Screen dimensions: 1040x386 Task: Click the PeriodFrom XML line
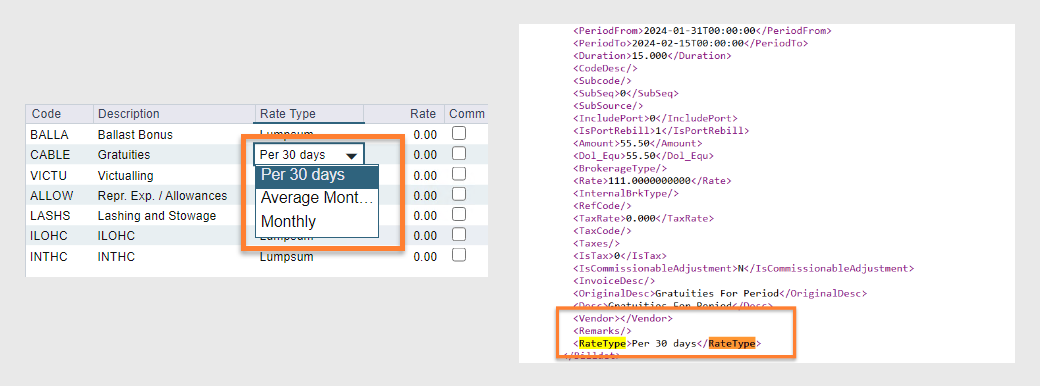(702, 31)
